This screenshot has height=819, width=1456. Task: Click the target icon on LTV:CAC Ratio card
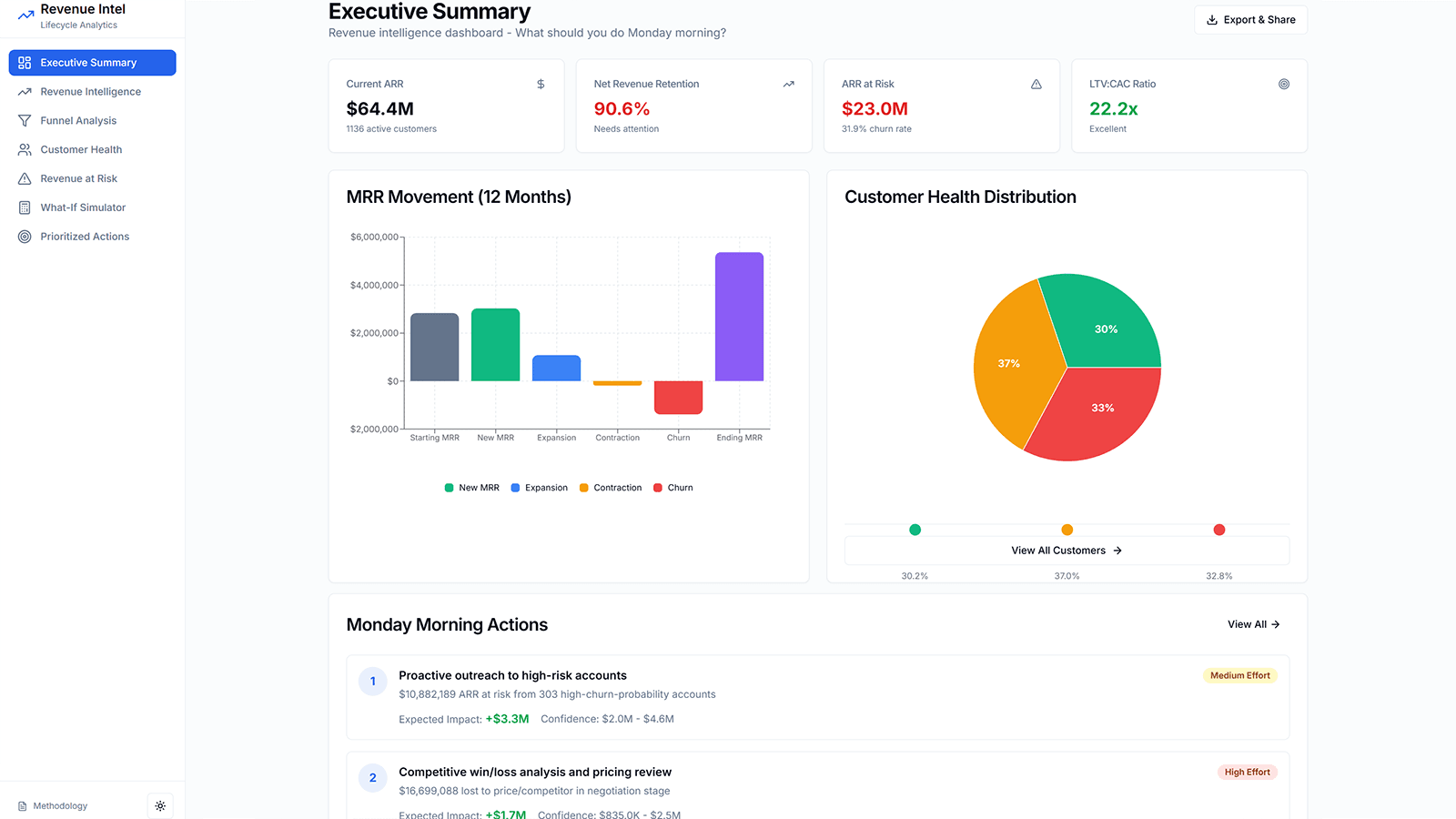[1284, 84]
